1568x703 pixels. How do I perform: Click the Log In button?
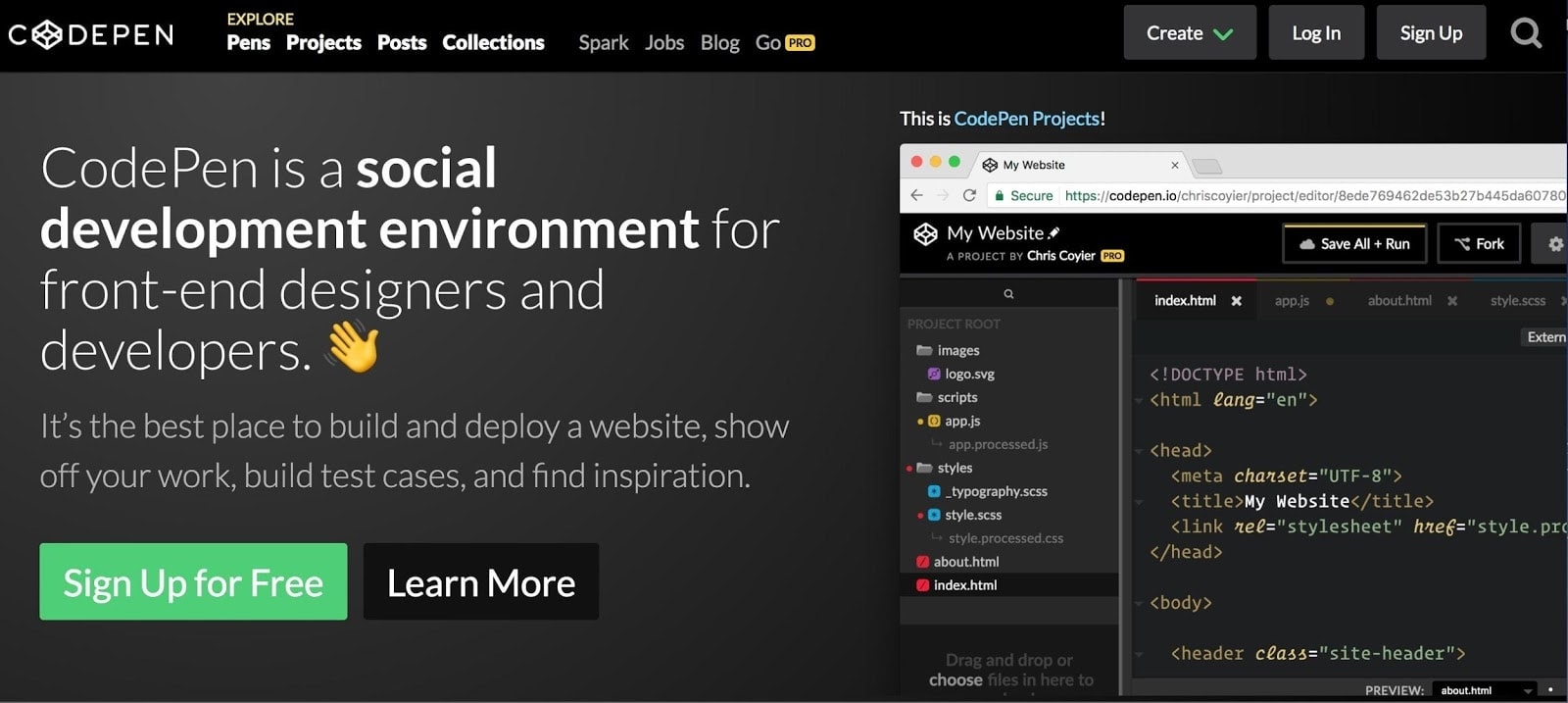pos(1316,33)
